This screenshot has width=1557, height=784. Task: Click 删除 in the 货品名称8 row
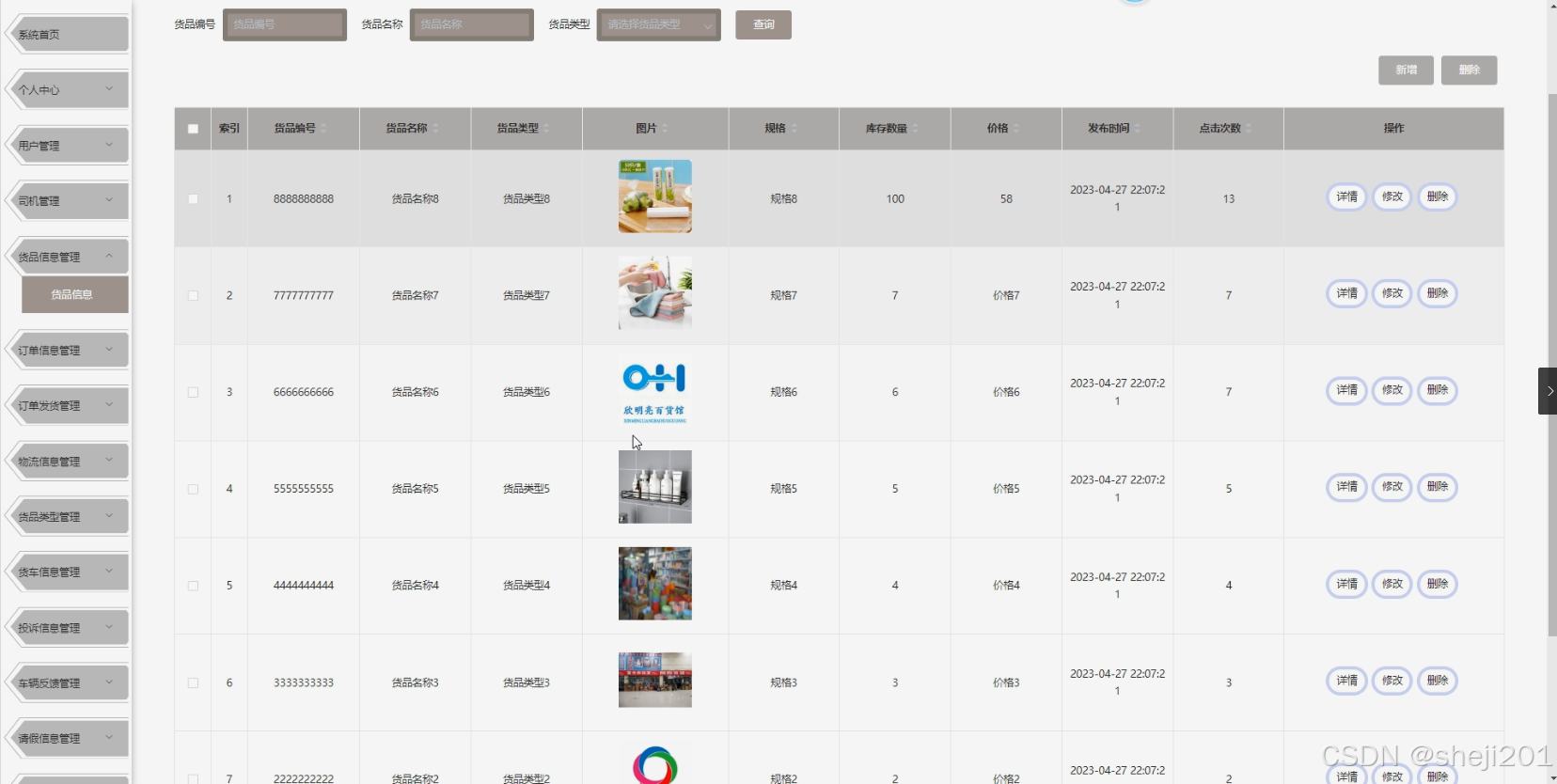[x=1438, y=197]
